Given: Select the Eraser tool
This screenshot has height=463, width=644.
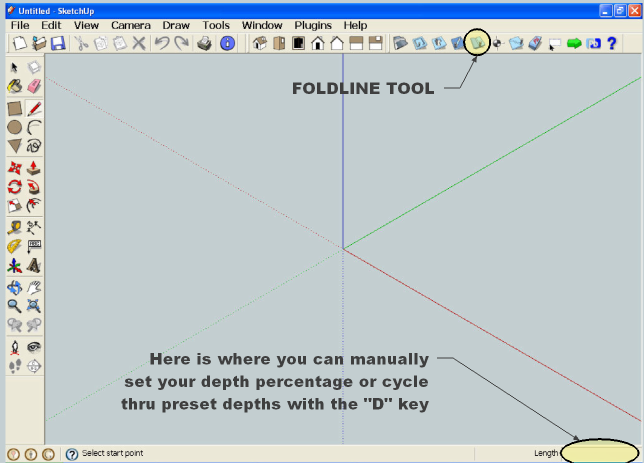Looking at the screenshot, I should tap(34, 87).
